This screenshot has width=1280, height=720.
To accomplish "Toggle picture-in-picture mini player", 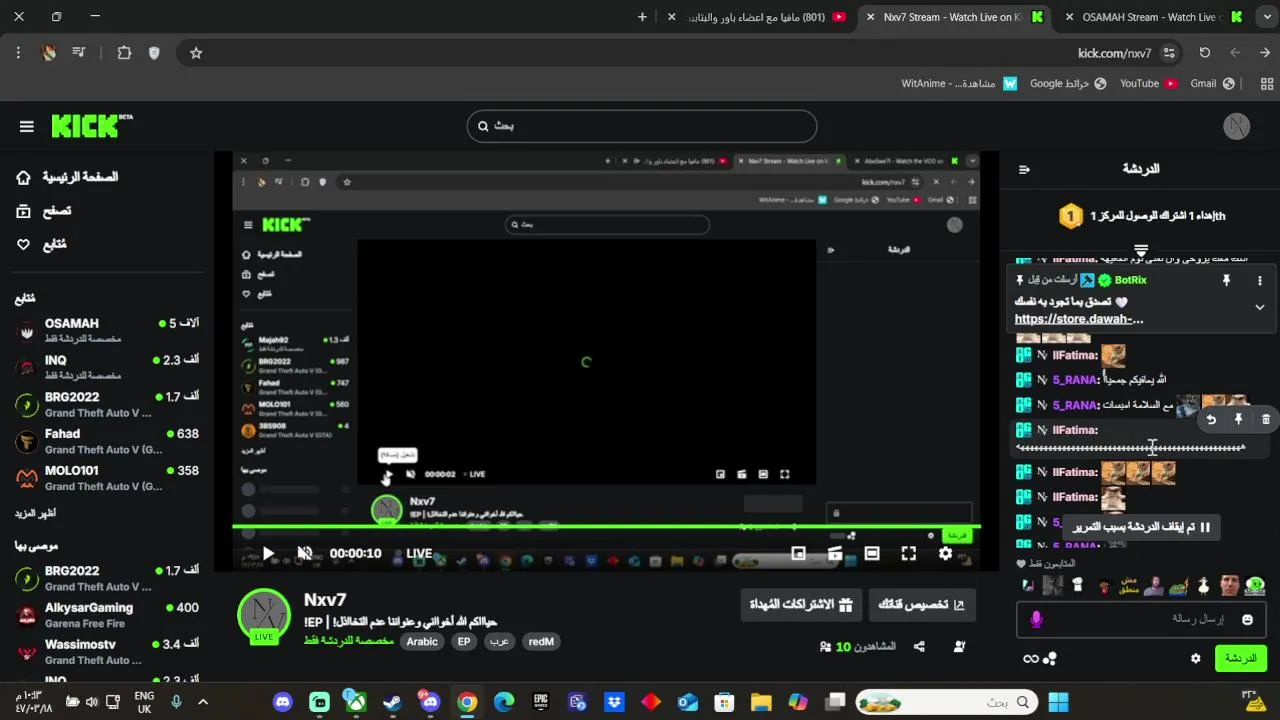I will pyautogui.click(x=798, y=553).
